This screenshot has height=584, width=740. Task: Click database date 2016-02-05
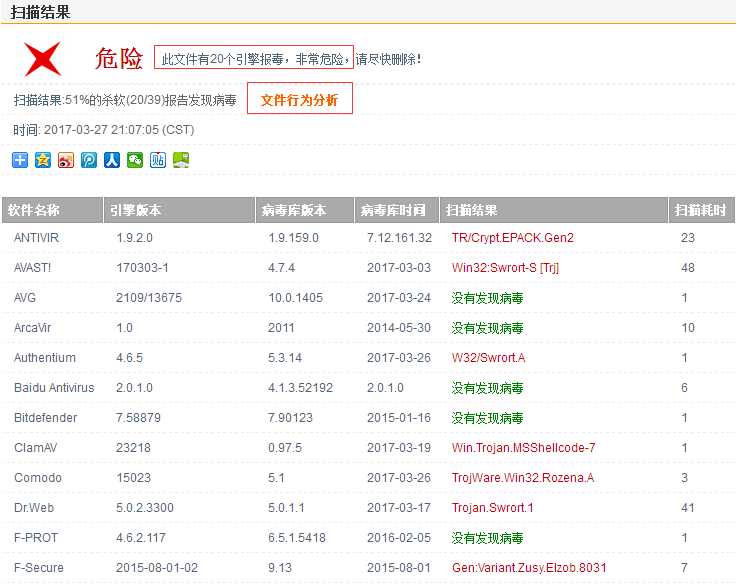pos(399,538)
